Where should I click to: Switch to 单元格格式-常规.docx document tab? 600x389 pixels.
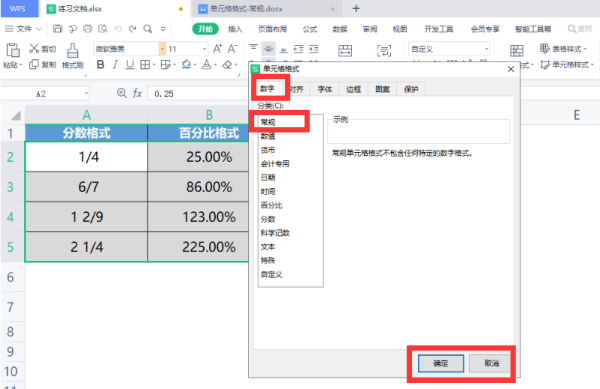click(266, 8)
